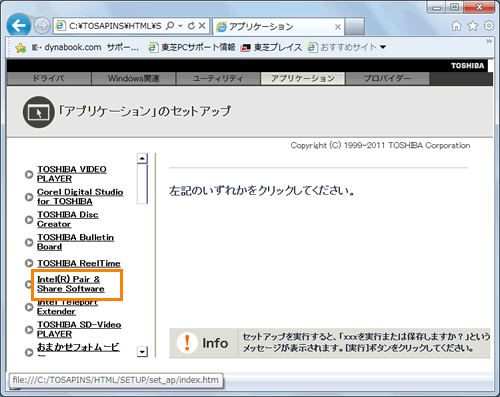Screen dimensions: 500x397
Task: Click the Copyright TOSHIBA Corporation text
Action: [x=380, y=145]
